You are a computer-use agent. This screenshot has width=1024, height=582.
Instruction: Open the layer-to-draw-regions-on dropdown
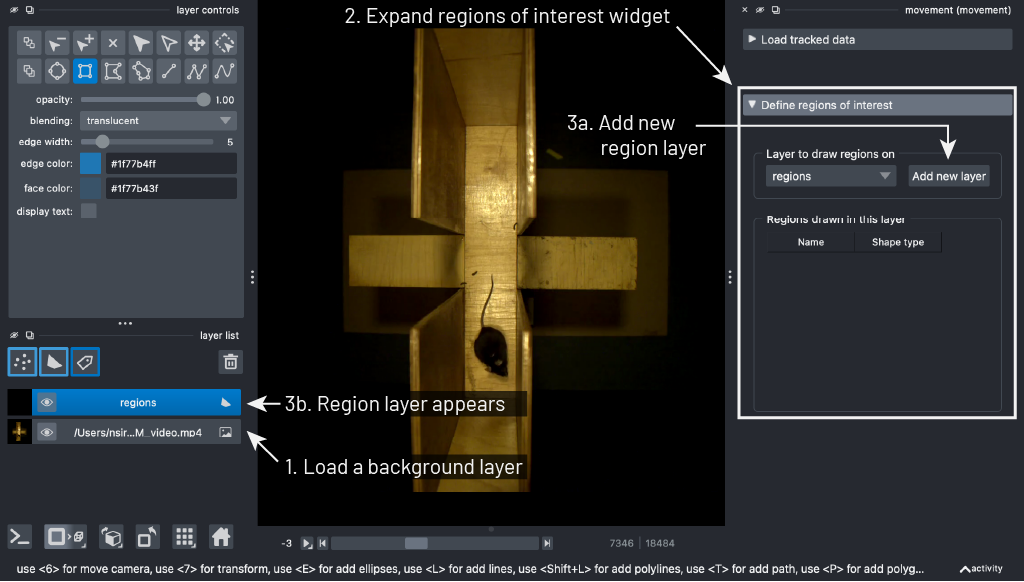[x=830, y=174]
